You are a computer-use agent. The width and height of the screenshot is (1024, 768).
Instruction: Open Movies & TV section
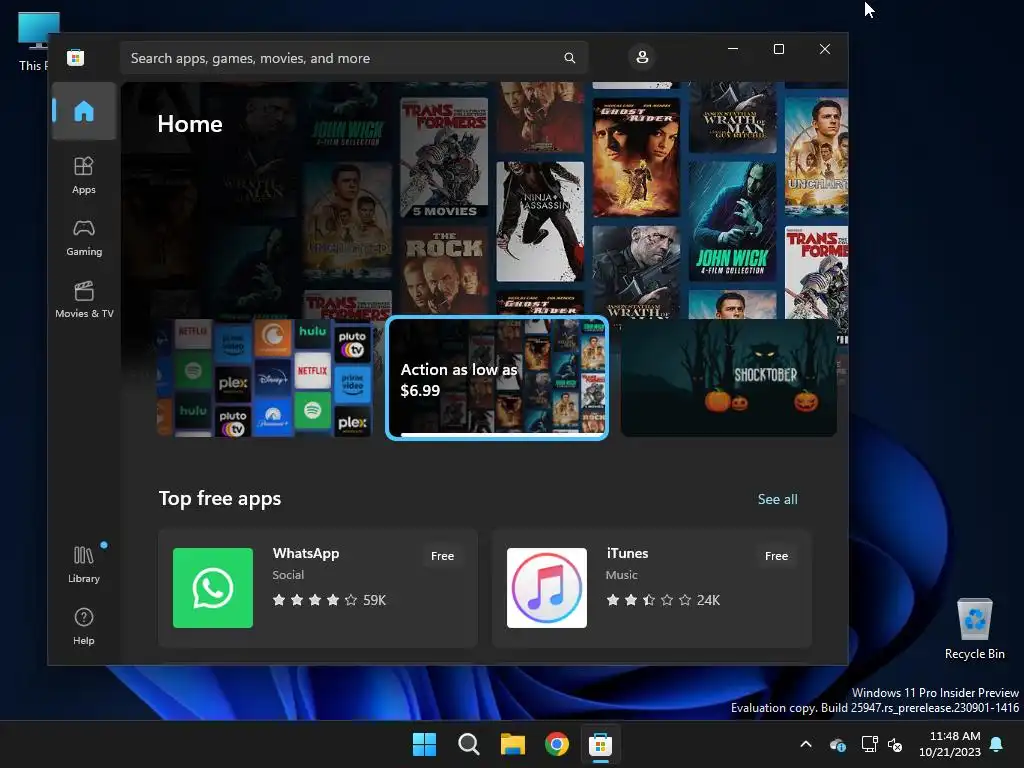(84, 299)
